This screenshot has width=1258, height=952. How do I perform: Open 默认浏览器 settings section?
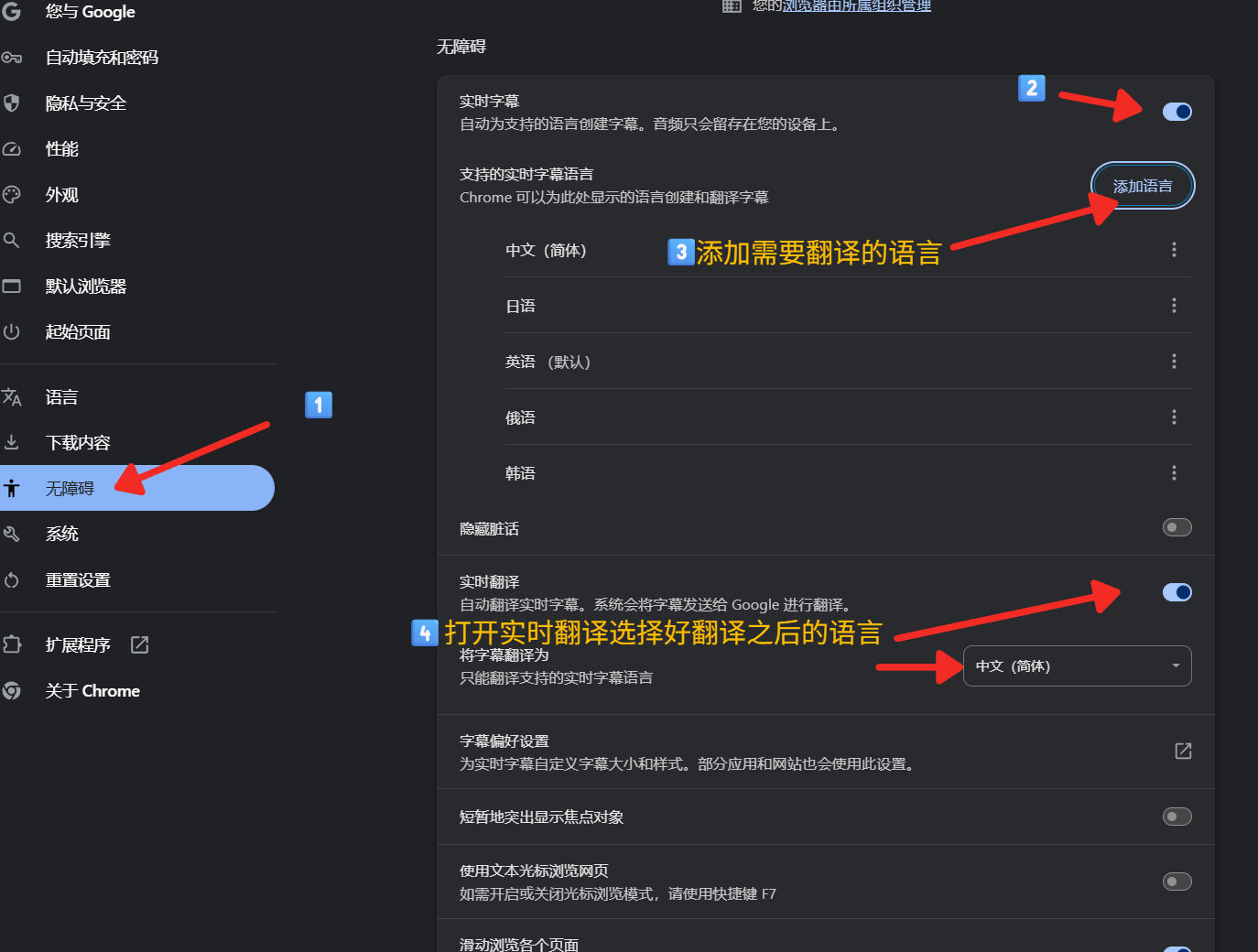(86, 287)
